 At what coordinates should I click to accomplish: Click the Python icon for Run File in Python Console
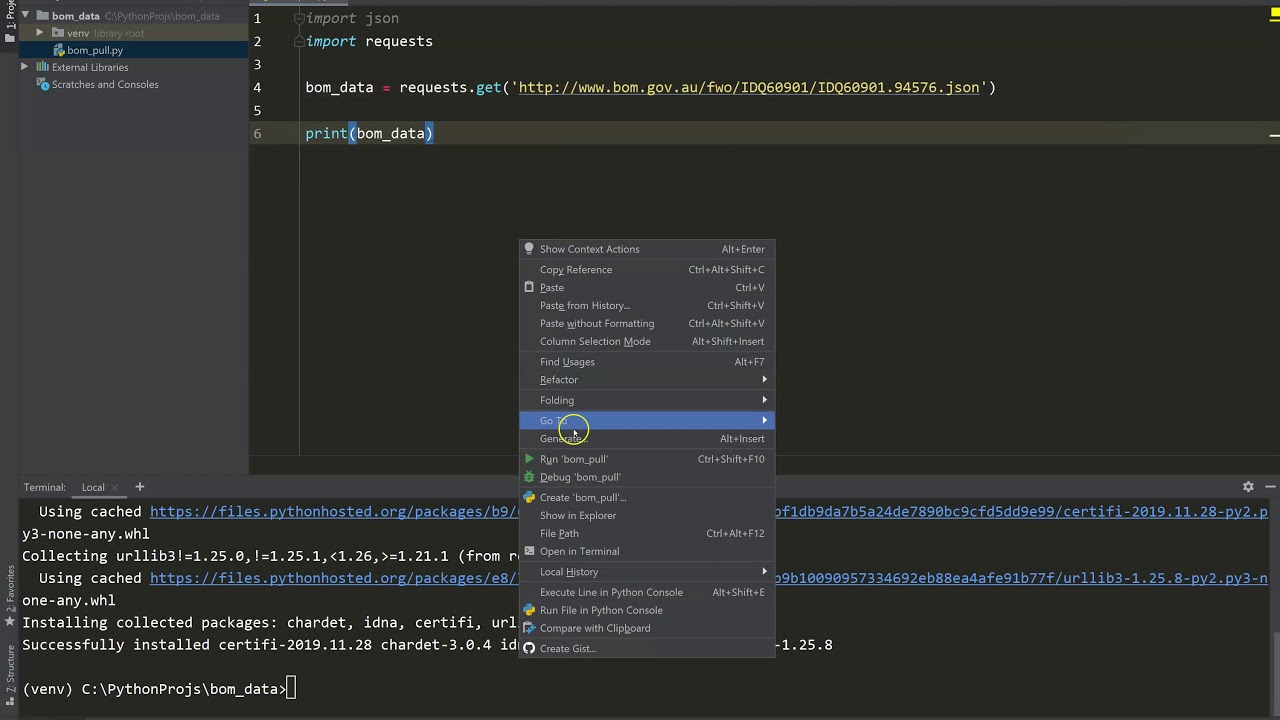pyautogui.click(x=529, y=610)
